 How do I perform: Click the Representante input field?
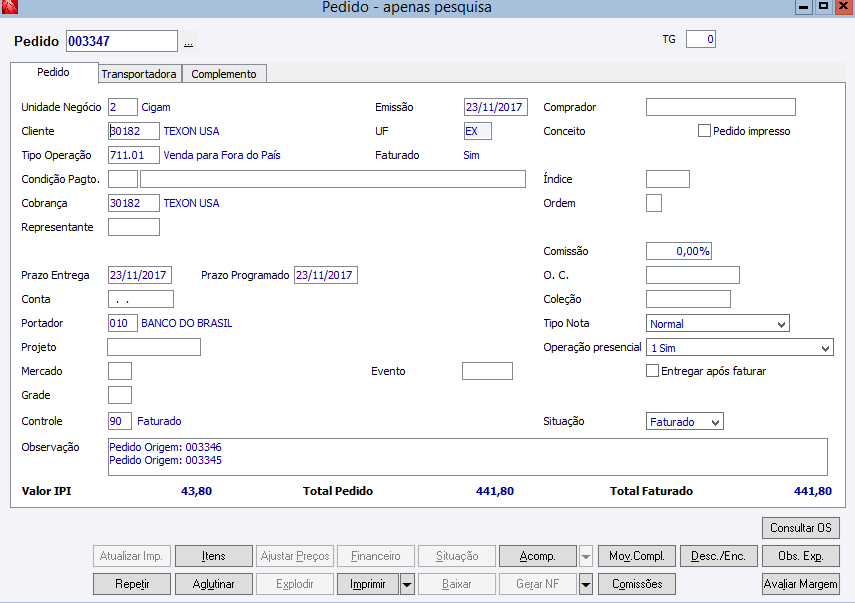[x=134, y=227]
